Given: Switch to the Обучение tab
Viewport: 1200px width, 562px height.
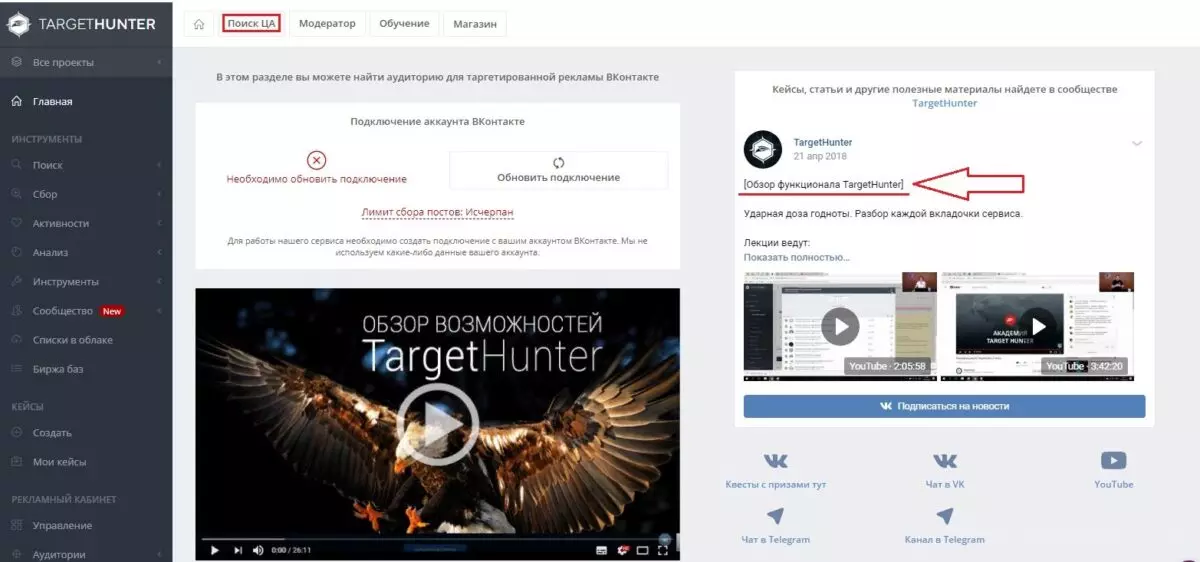Looking at the screenshot, I should 404,24.
